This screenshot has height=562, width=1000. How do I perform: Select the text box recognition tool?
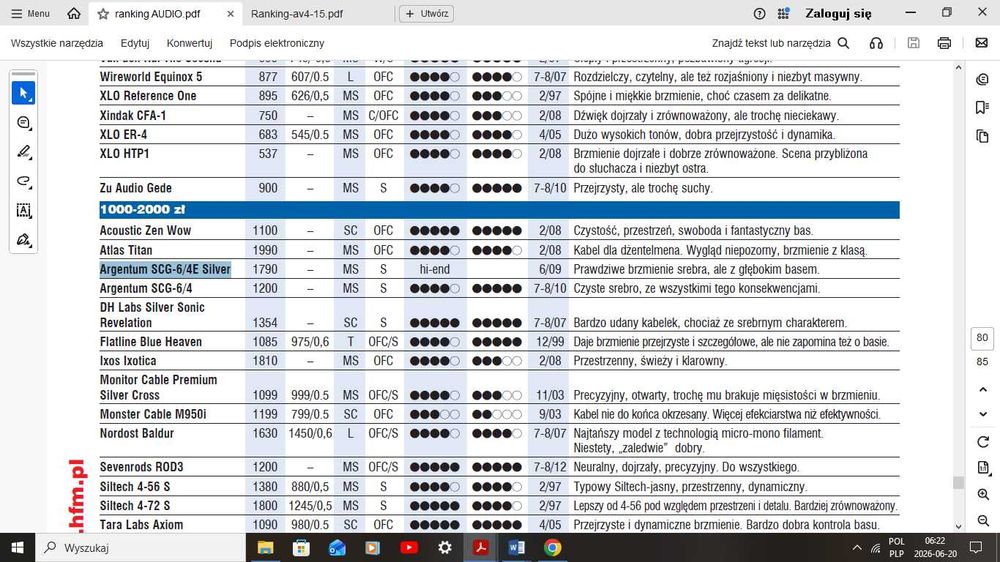[24, 211]
